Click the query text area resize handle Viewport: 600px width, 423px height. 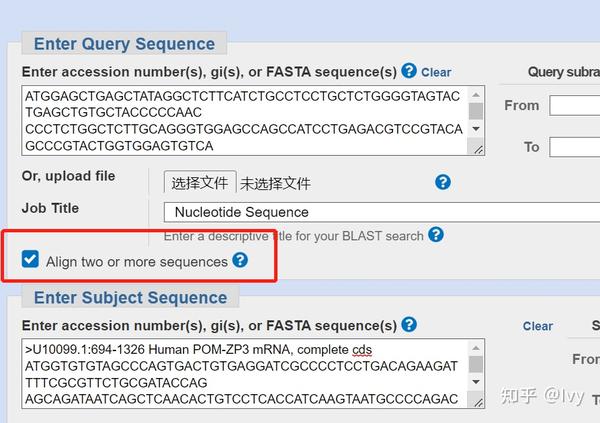pos(477,149)
